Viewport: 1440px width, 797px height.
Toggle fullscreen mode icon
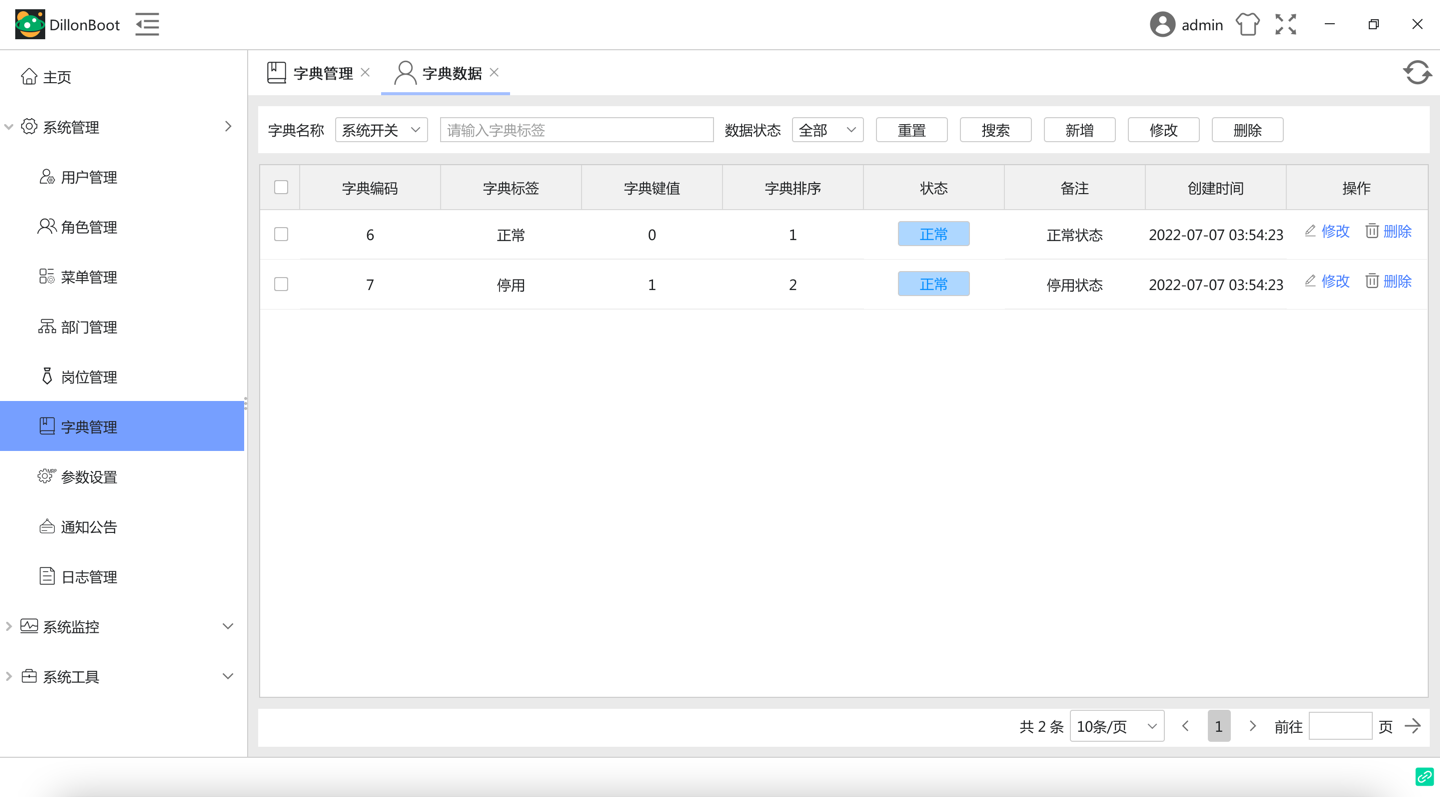click(x=1286, y=24)
